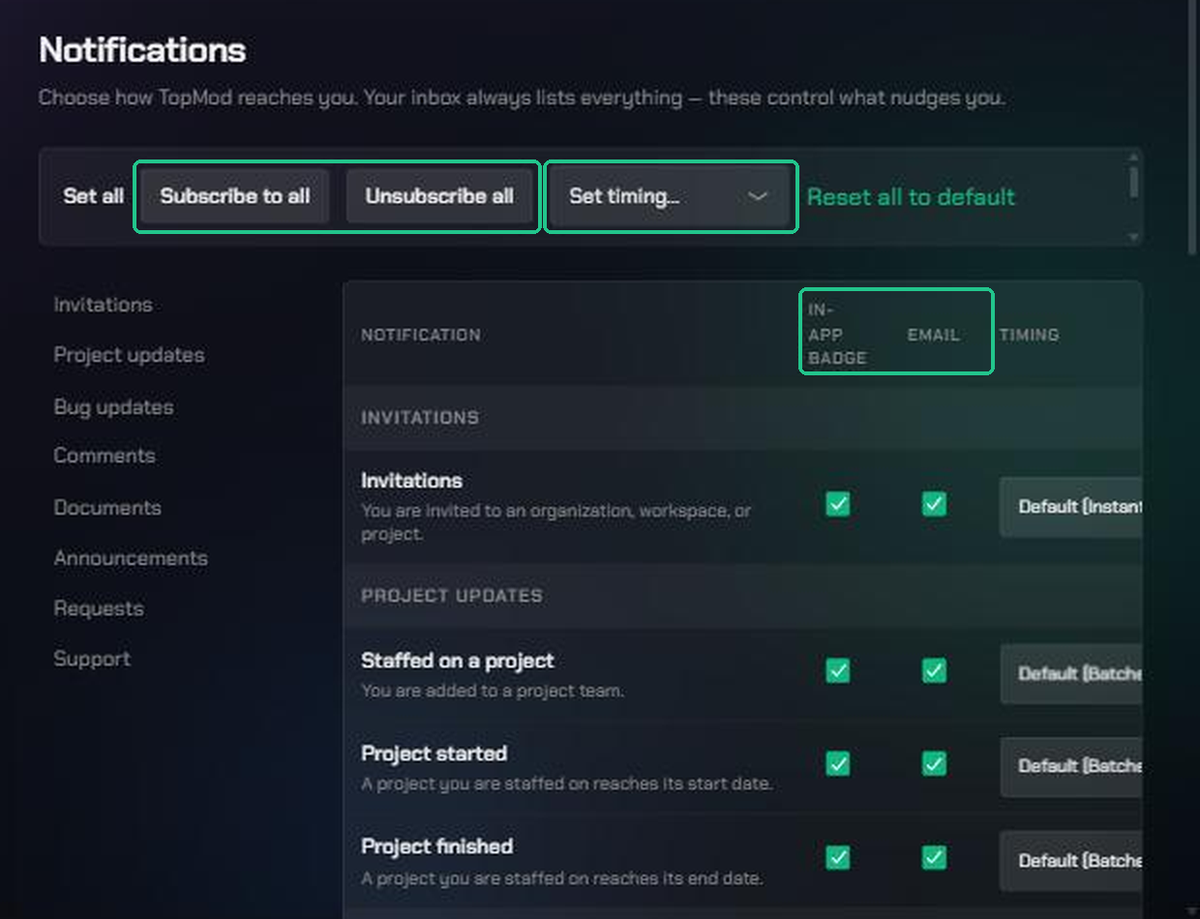Go to Invitations section in sidebar
This screenshot has width=1200, height=919.
103,305
